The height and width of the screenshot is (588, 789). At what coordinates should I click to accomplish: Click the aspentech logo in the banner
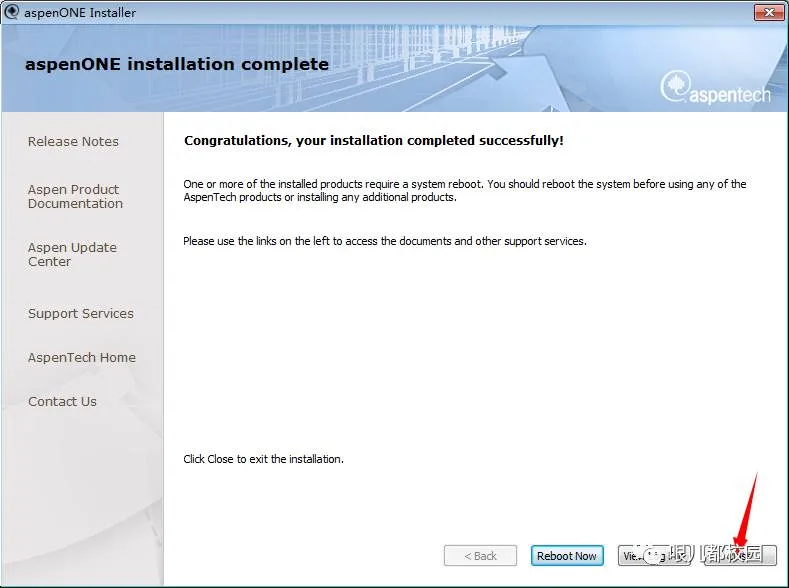coord(715,88)
